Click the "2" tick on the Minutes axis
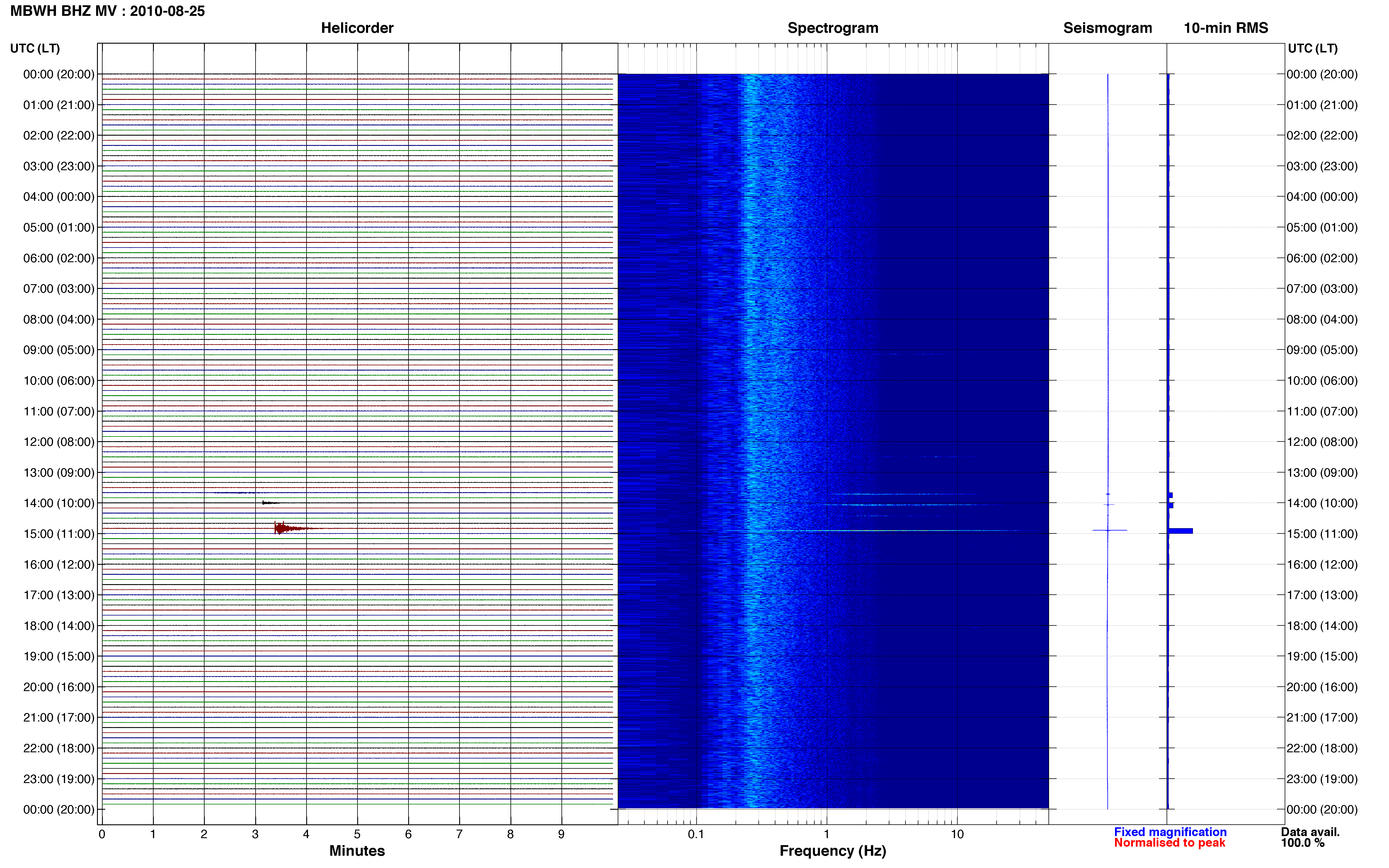The image size is (1389, 868). [204, 834]
